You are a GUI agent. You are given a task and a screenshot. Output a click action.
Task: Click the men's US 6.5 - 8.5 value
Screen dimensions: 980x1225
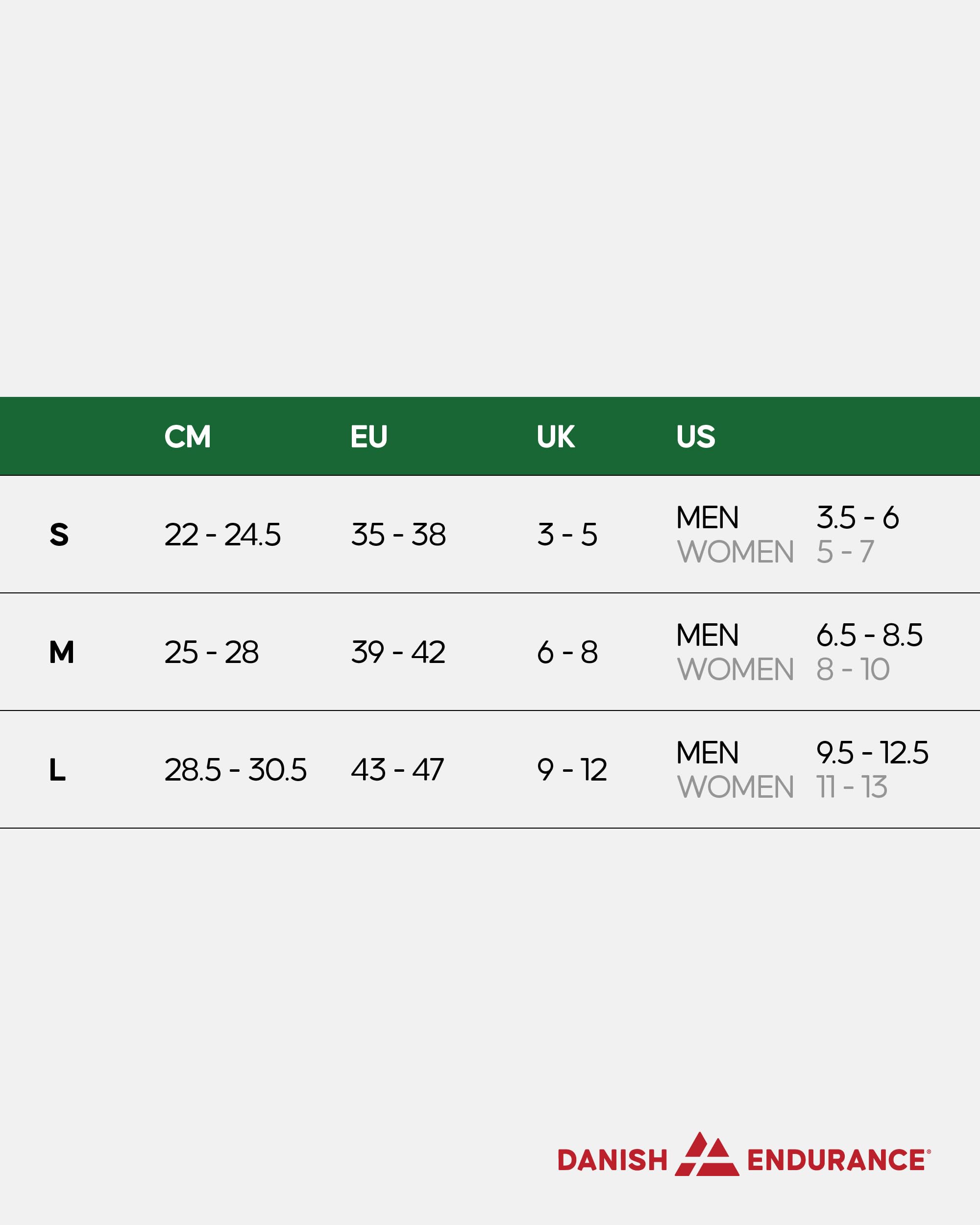pos(869,635)
